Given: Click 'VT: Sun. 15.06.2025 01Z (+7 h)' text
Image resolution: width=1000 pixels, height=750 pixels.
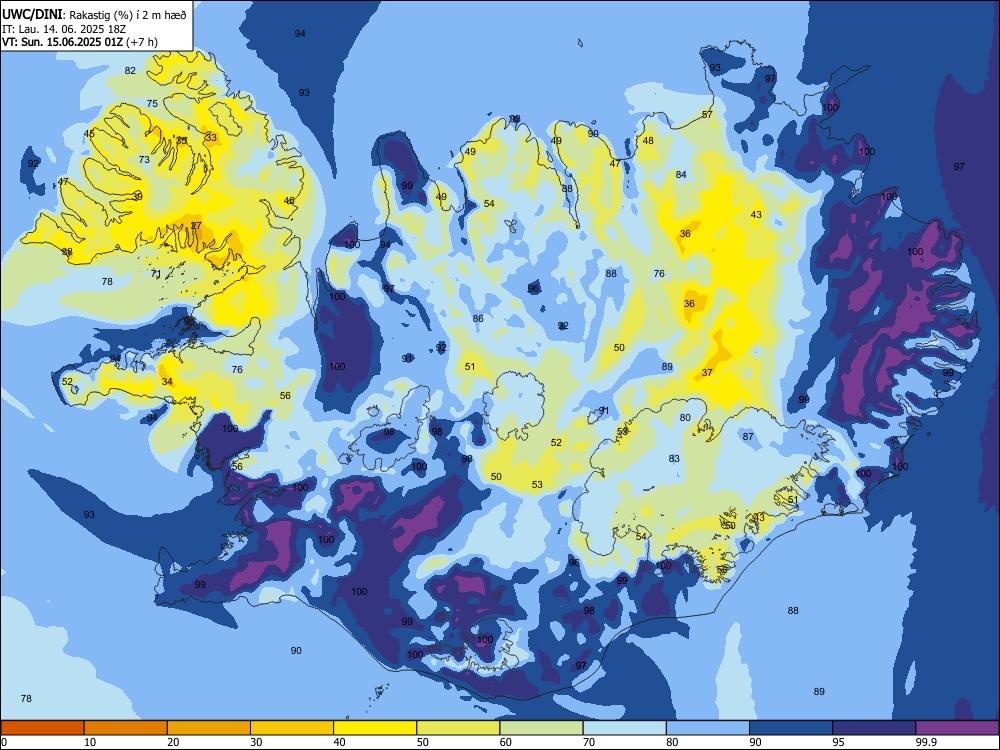Looking at the screenshot, I should click(x=80, y=42).
